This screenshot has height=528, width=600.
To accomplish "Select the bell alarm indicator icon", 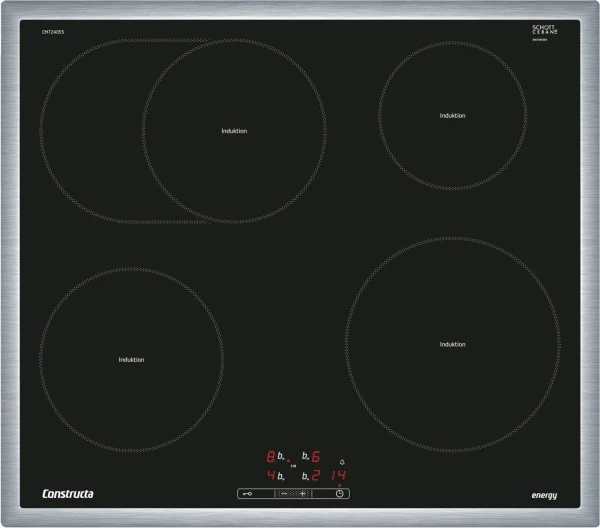I will tap(341, 461).
